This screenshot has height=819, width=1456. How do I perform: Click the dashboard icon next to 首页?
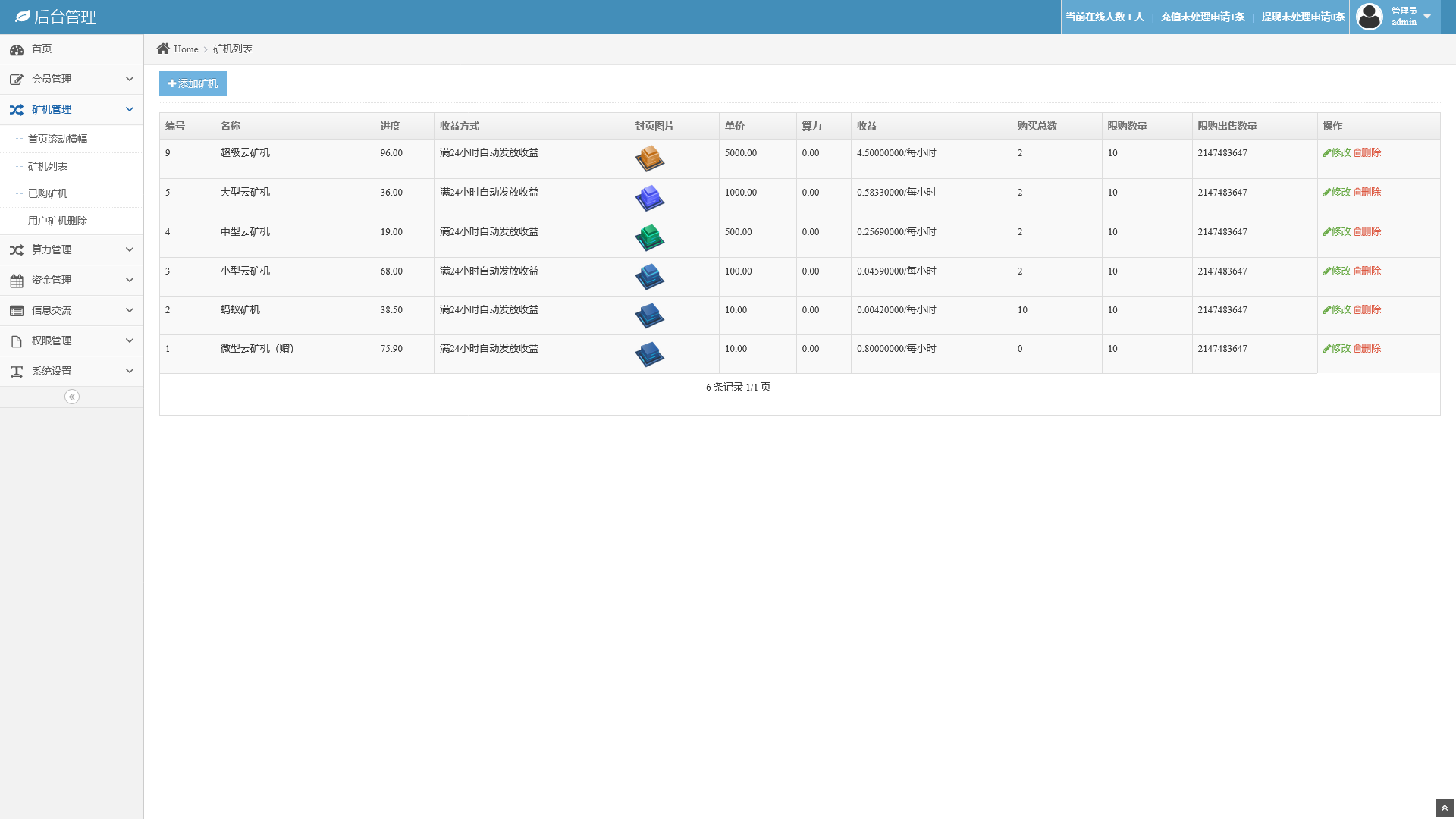pyautogui.click(x=17, y=50)
